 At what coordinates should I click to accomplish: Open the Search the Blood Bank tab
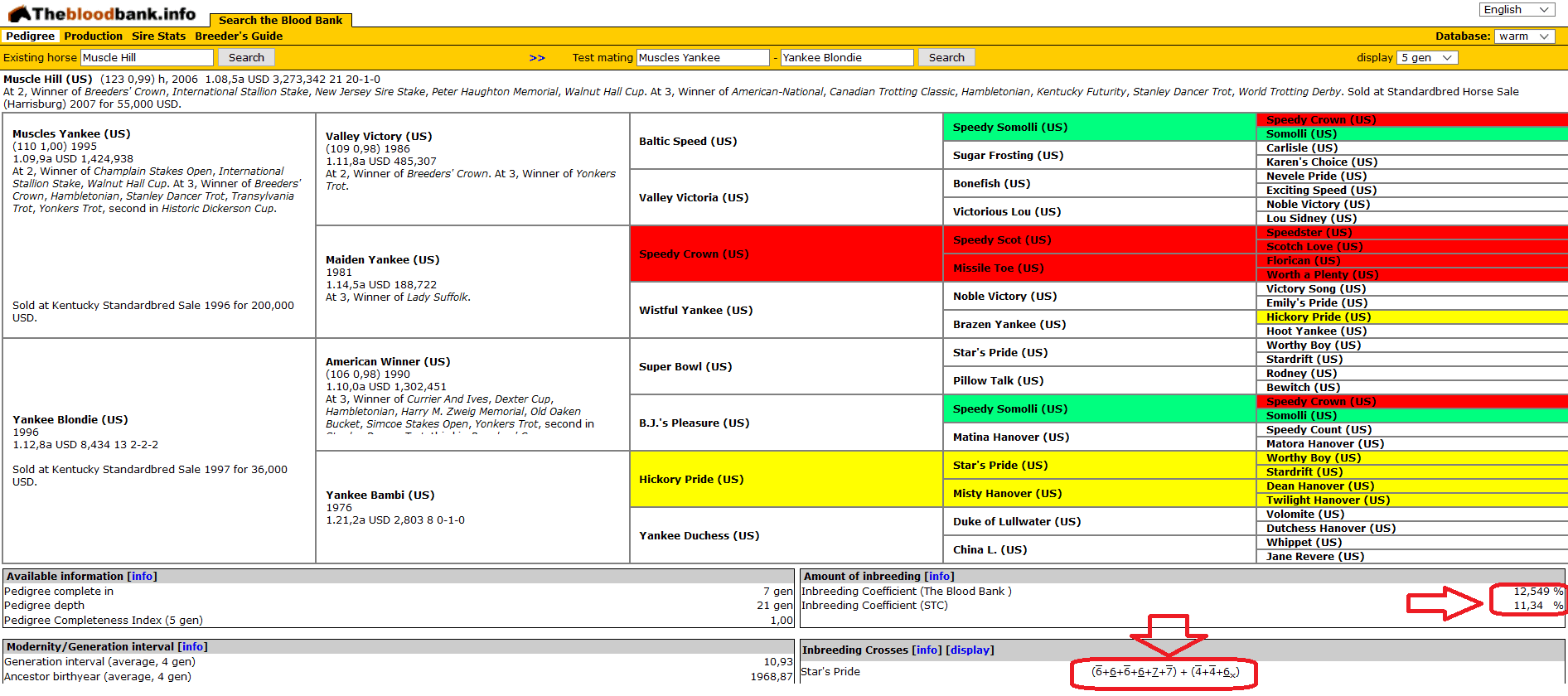pos(280,20)
